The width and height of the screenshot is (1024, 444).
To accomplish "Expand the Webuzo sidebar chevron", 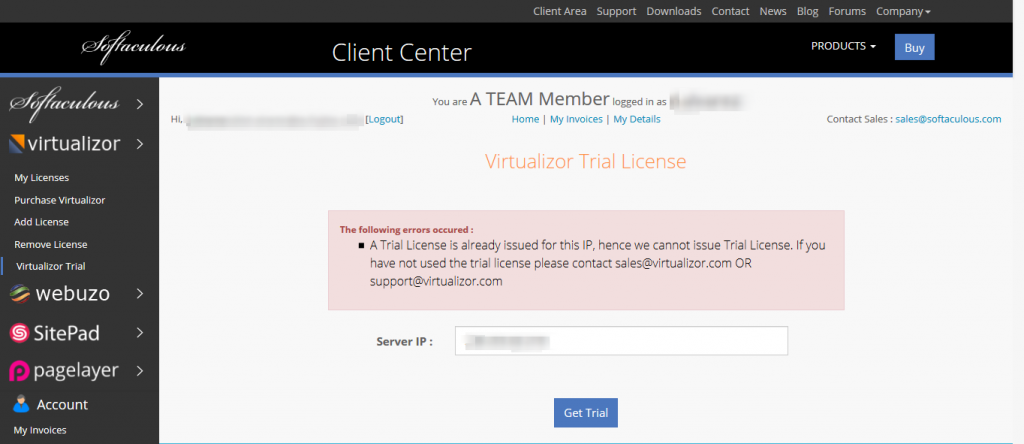I will [140, 294].
